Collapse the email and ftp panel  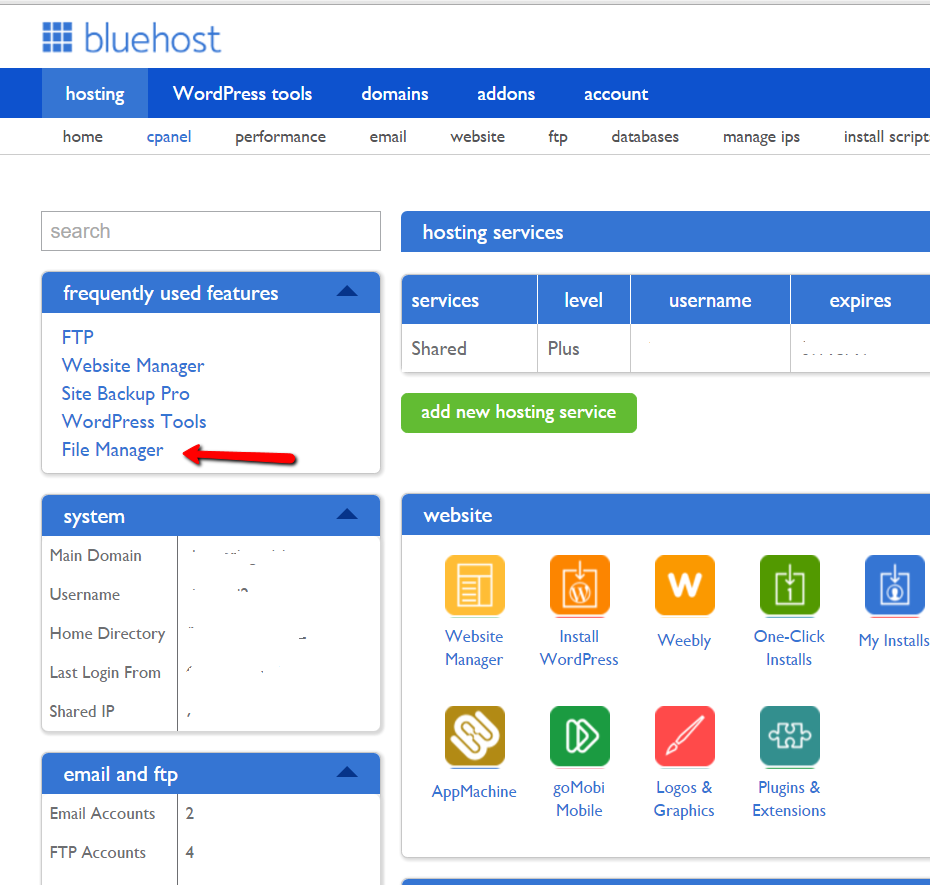point(347,772)
